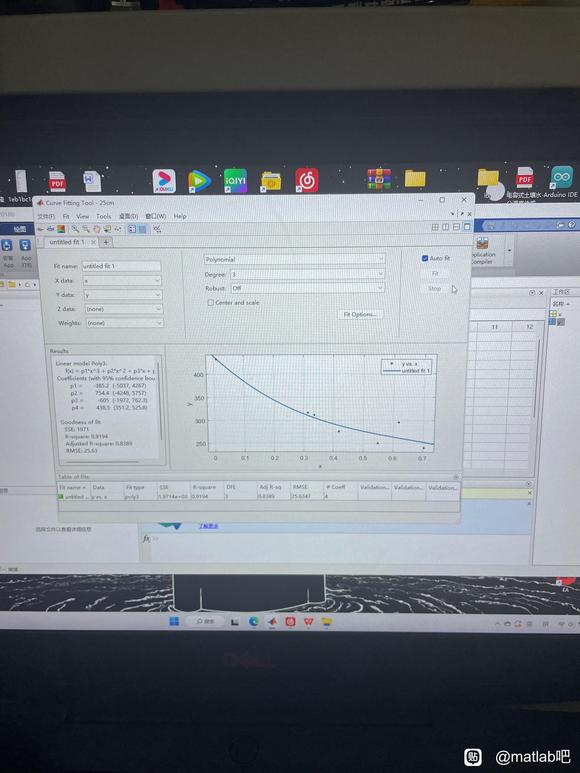Sort by DFE column header
The width and height of the screenshot is (580, 773).
pos(240,487)
